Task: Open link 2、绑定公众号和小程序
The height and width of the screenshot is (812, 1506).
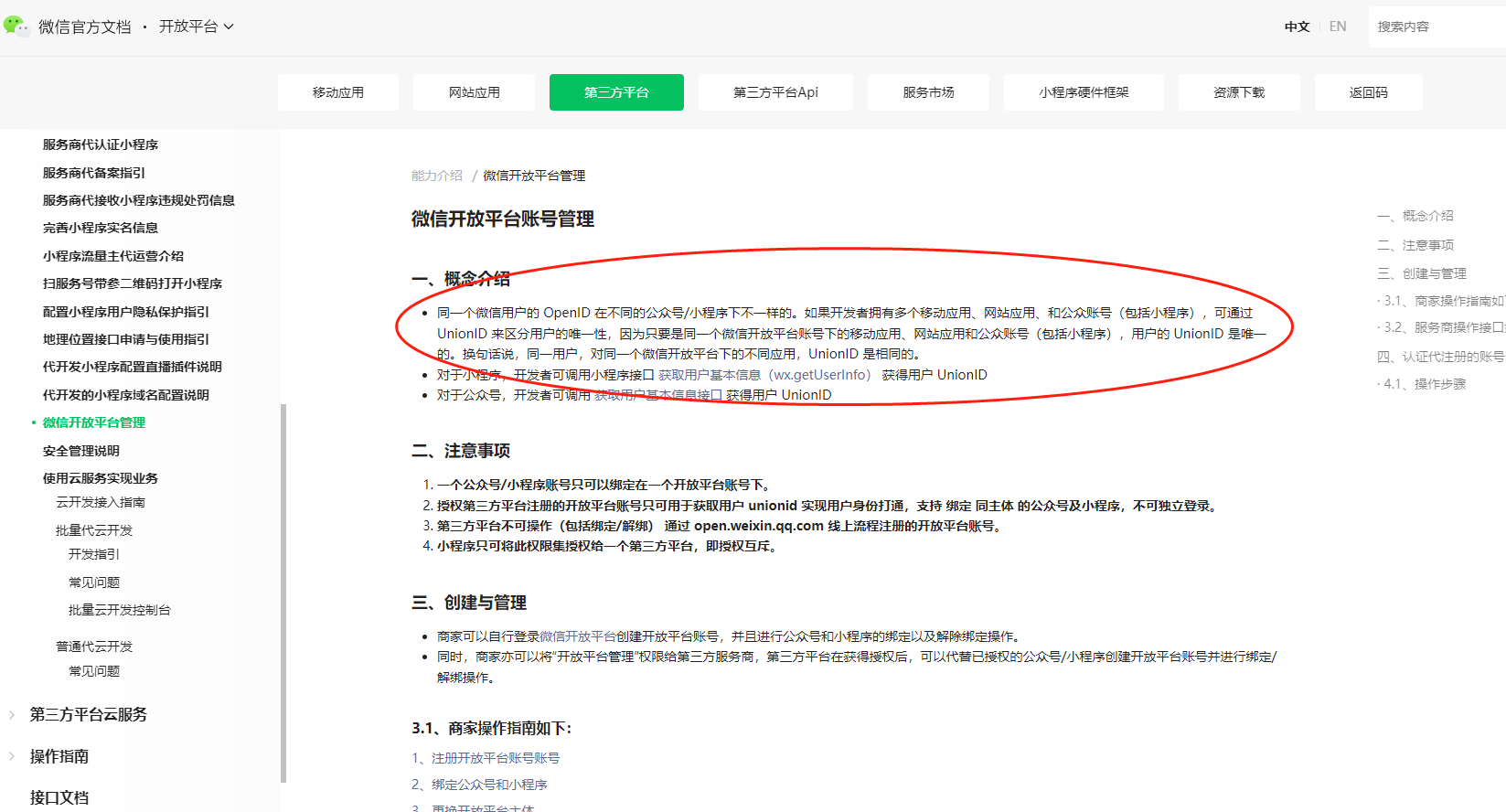Action: point(479,785)
